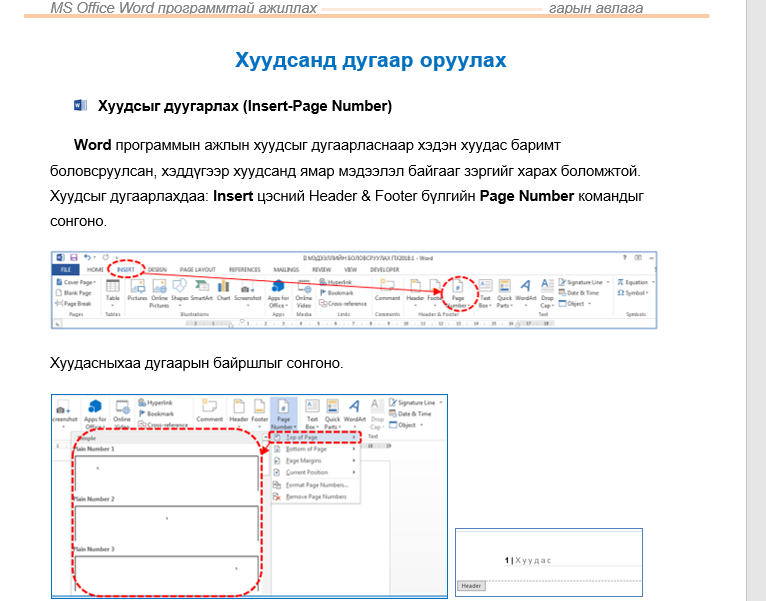Open the DEVELOPER tab
The width and height of the screenshot is (766, 601).
(384, 270)
